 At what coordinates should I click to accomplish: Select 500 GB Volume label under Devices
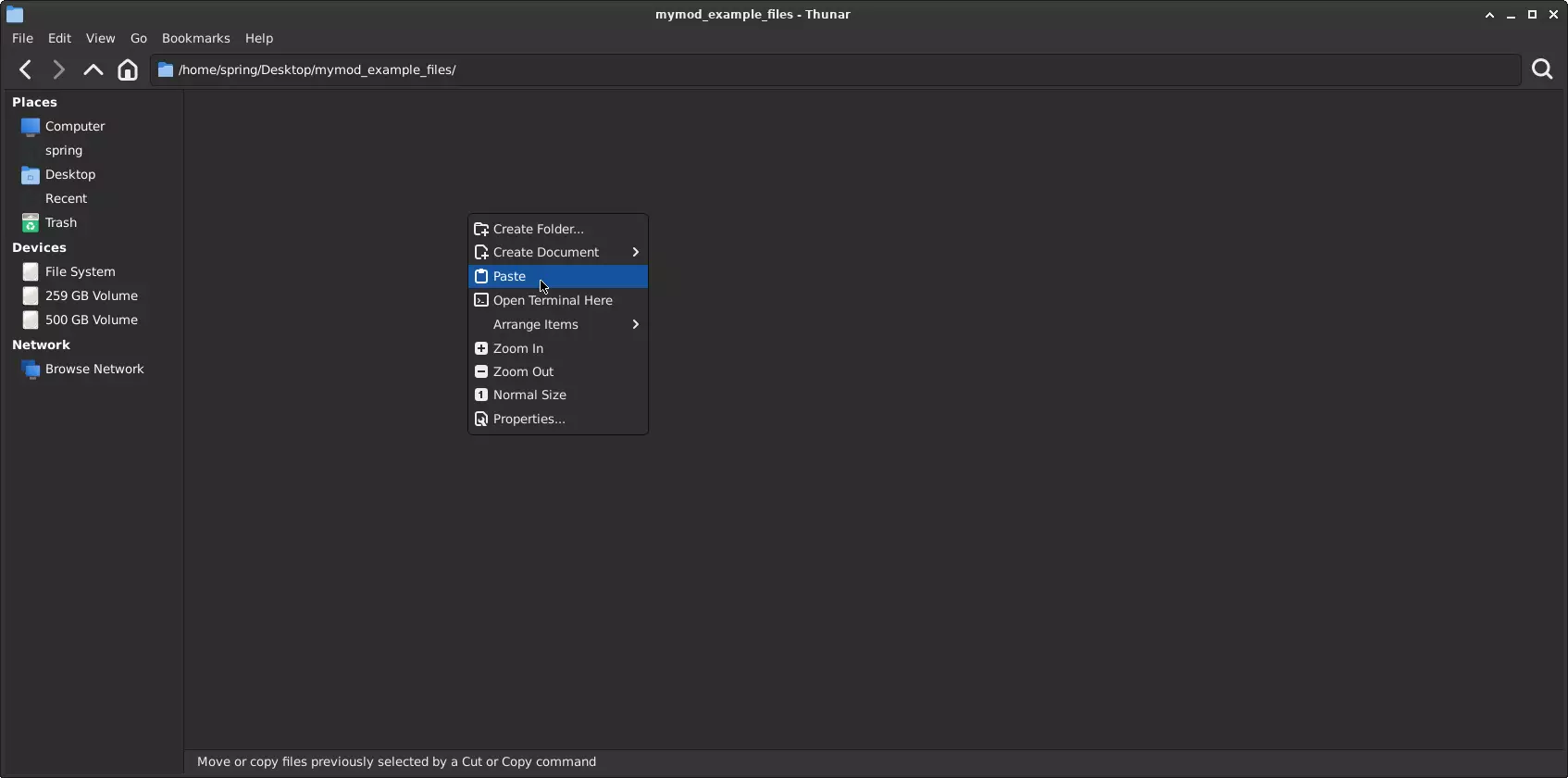(92, 320)
